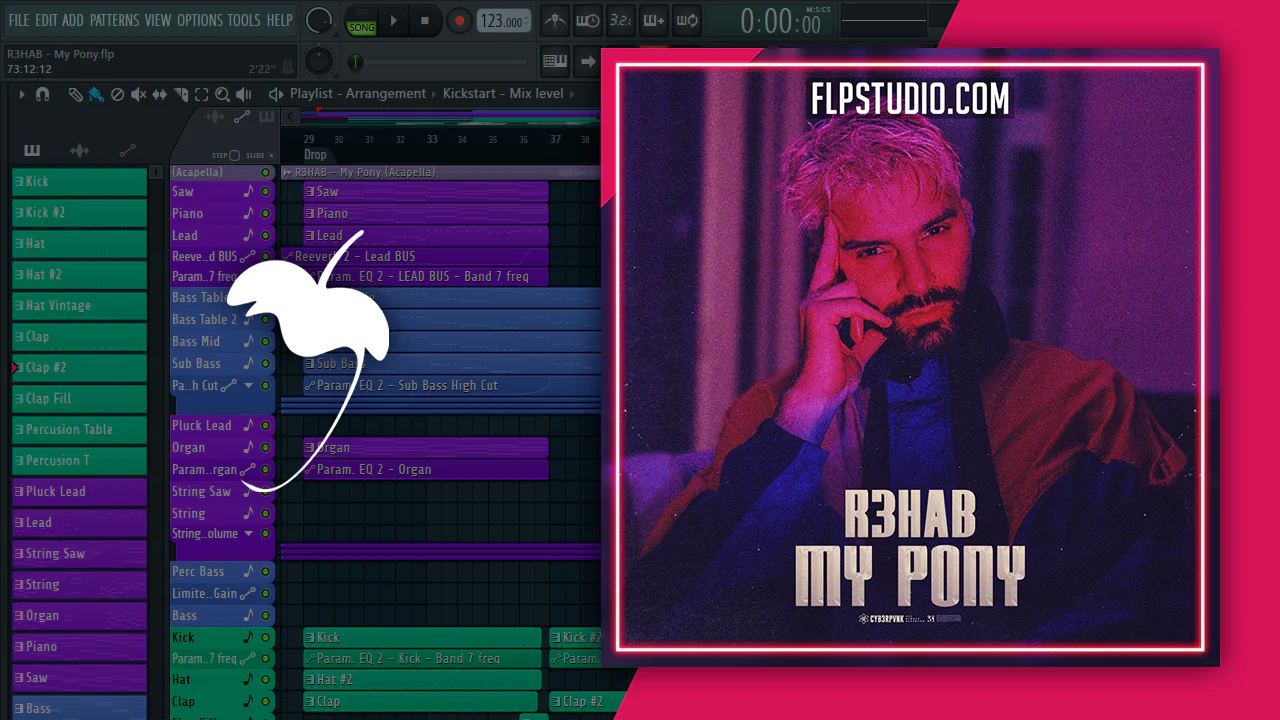Click the master volume knob
1280x720 pixels.
pyautogui.click(x=319, y=20)
